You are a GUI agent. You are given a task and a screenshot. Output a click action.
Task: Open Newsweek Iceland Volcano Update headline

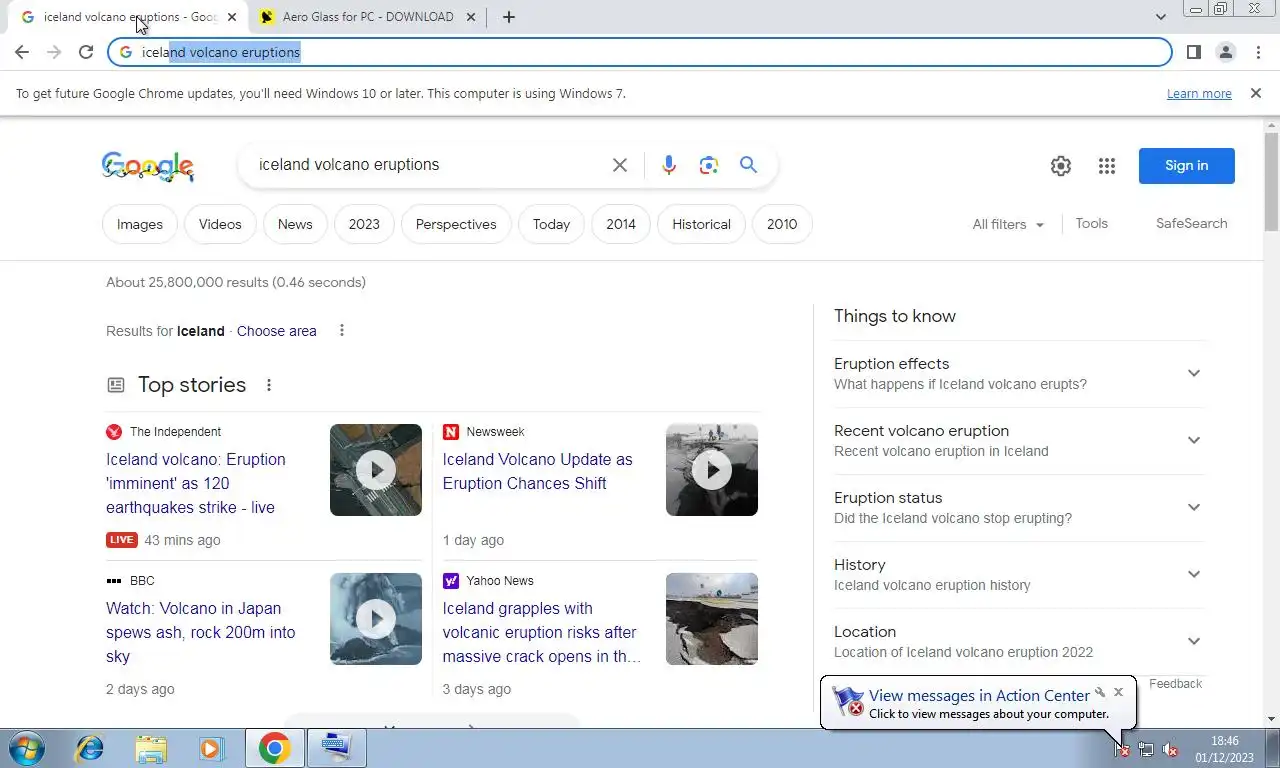pyautogui.click(x=537, y=472)
